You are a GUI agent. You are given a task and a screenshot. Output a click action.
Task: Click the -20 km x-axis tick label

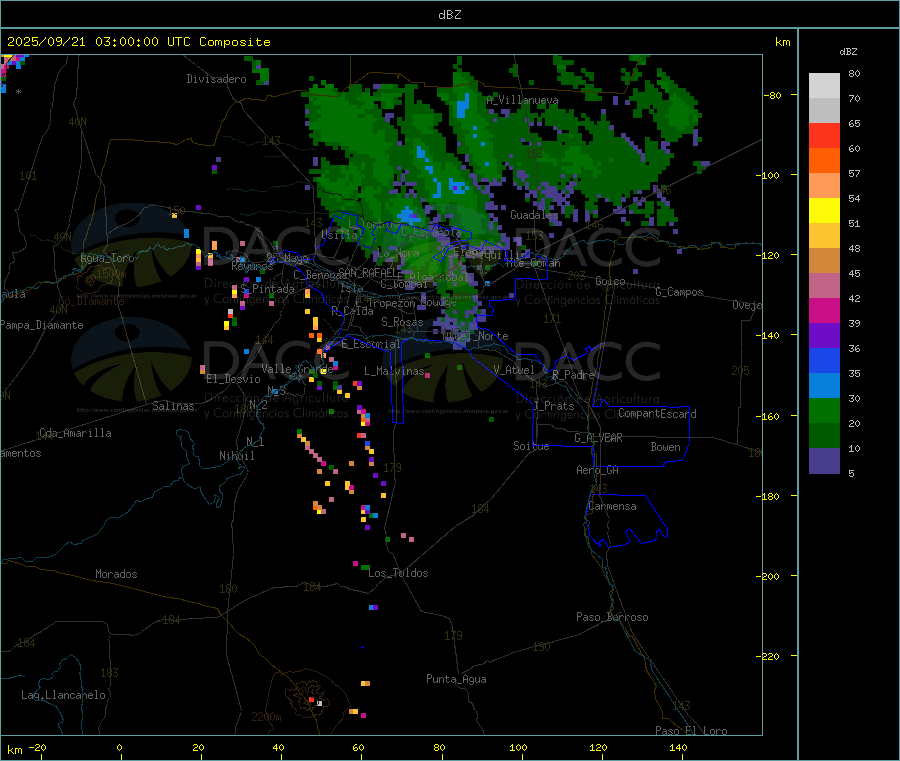pos(37,747)
